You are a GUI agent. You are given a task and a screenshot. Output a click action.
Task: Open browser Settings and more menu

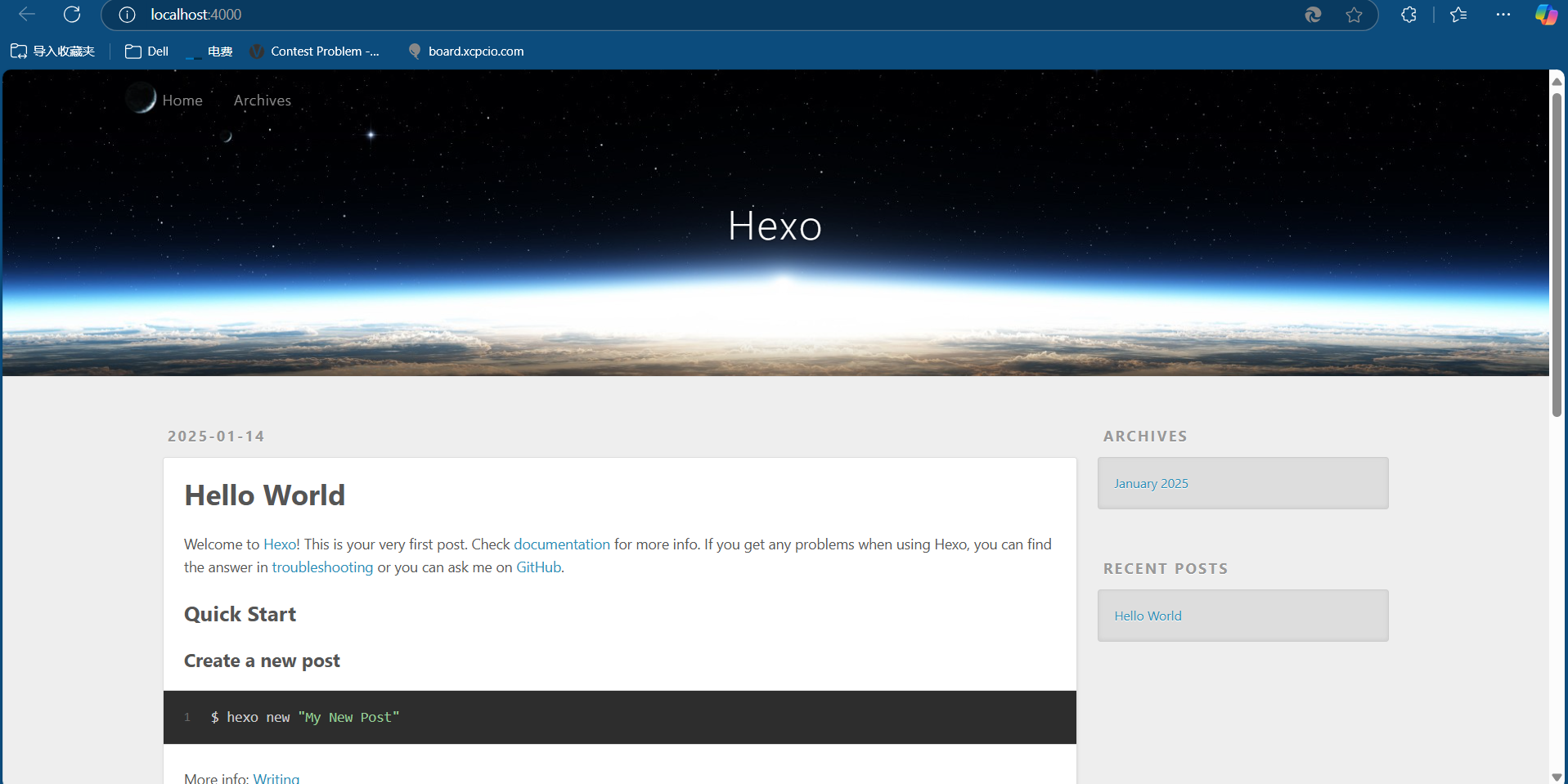click(x=1503, y=15)
